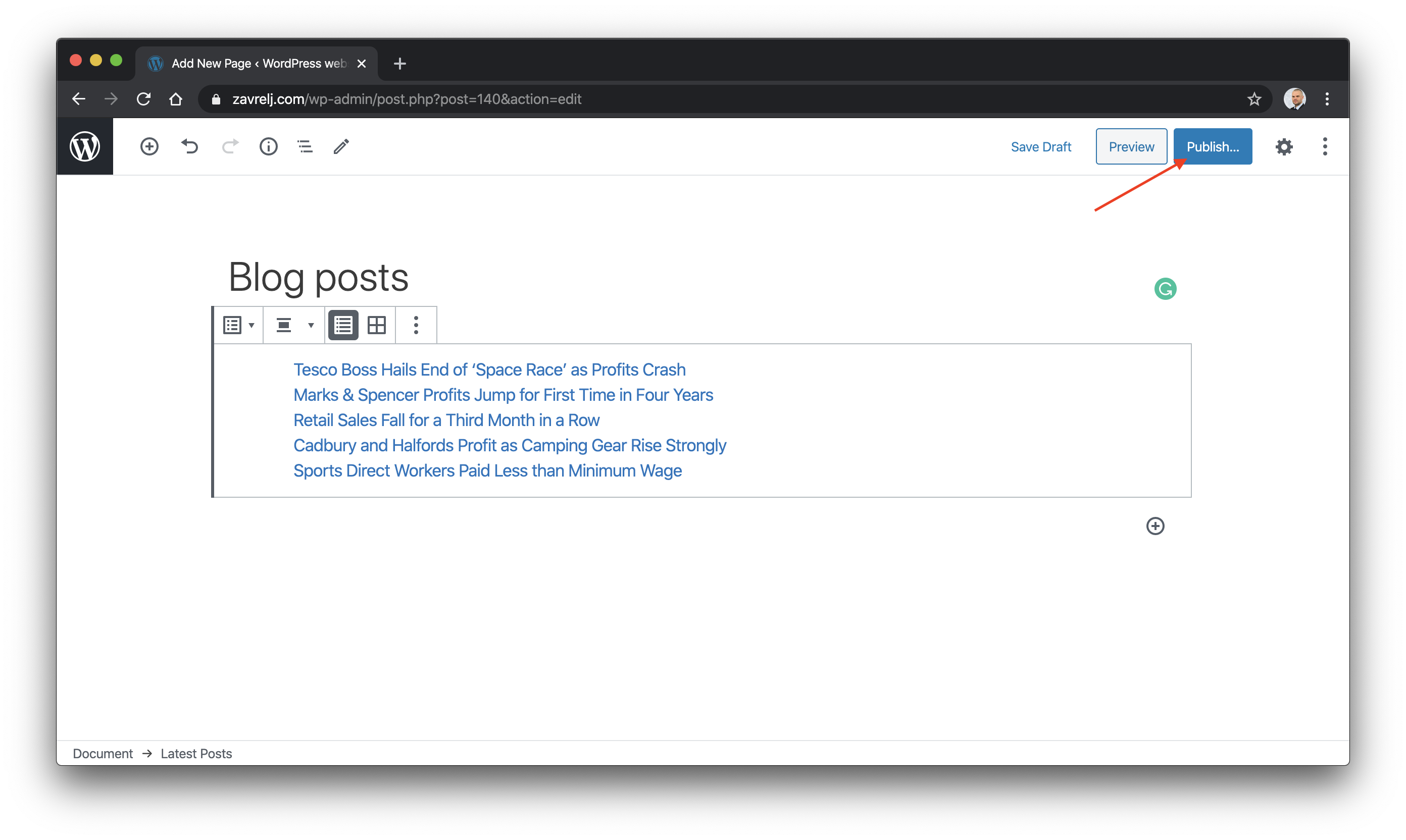Click the Publish button
Screen dimensions: 1406x840
pyautogui.click(x=1213, y=146)
